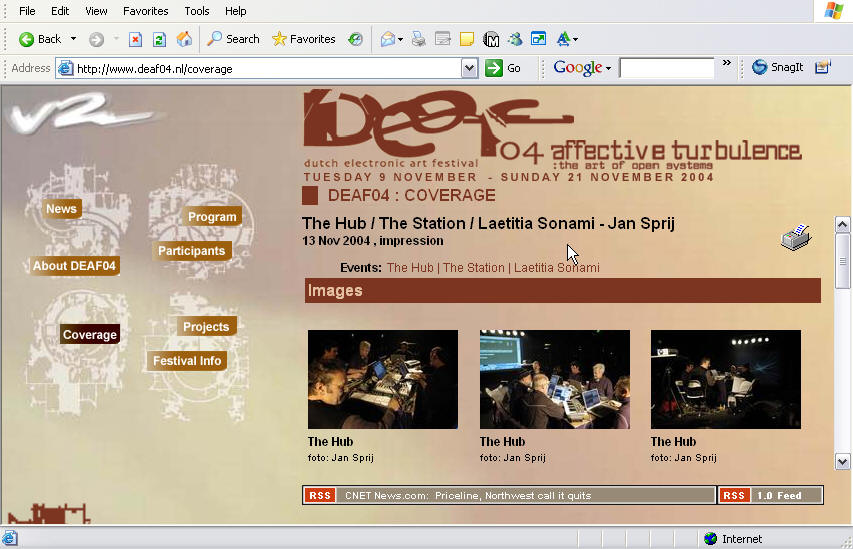This screenshot has width=853, height=549.
Task: Follow the Laetitia Sonami event link
Action: [x=557, y=268]
